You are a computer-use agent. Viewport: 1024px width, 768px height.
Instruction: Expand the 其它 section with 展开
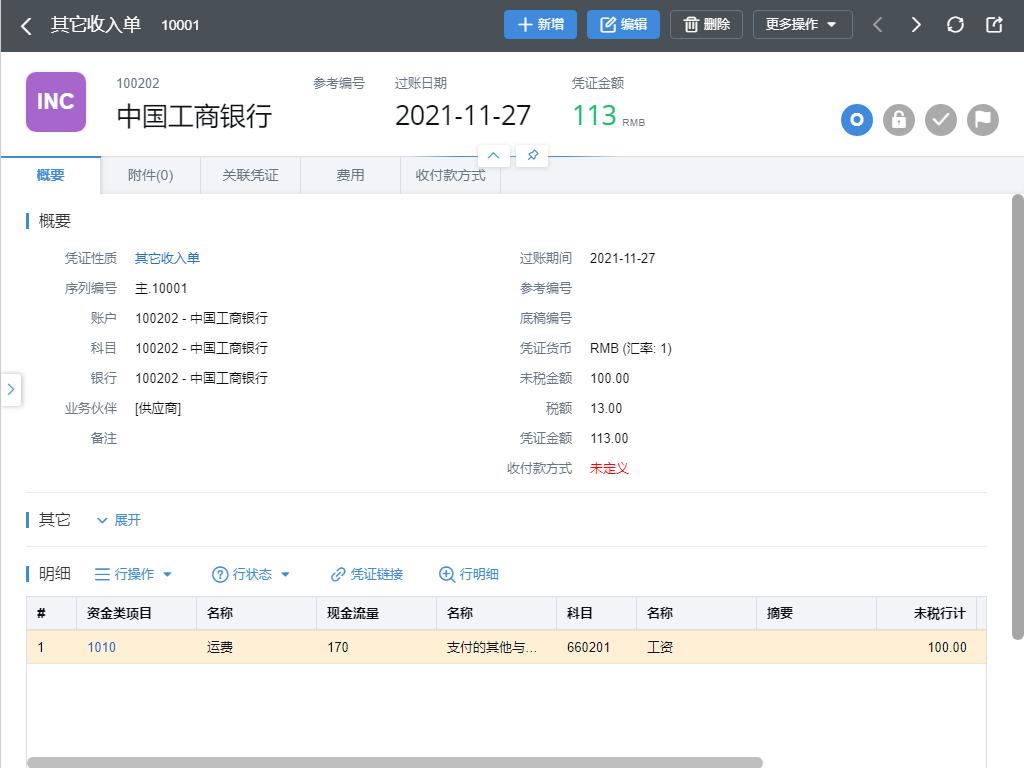pos(119,520)
